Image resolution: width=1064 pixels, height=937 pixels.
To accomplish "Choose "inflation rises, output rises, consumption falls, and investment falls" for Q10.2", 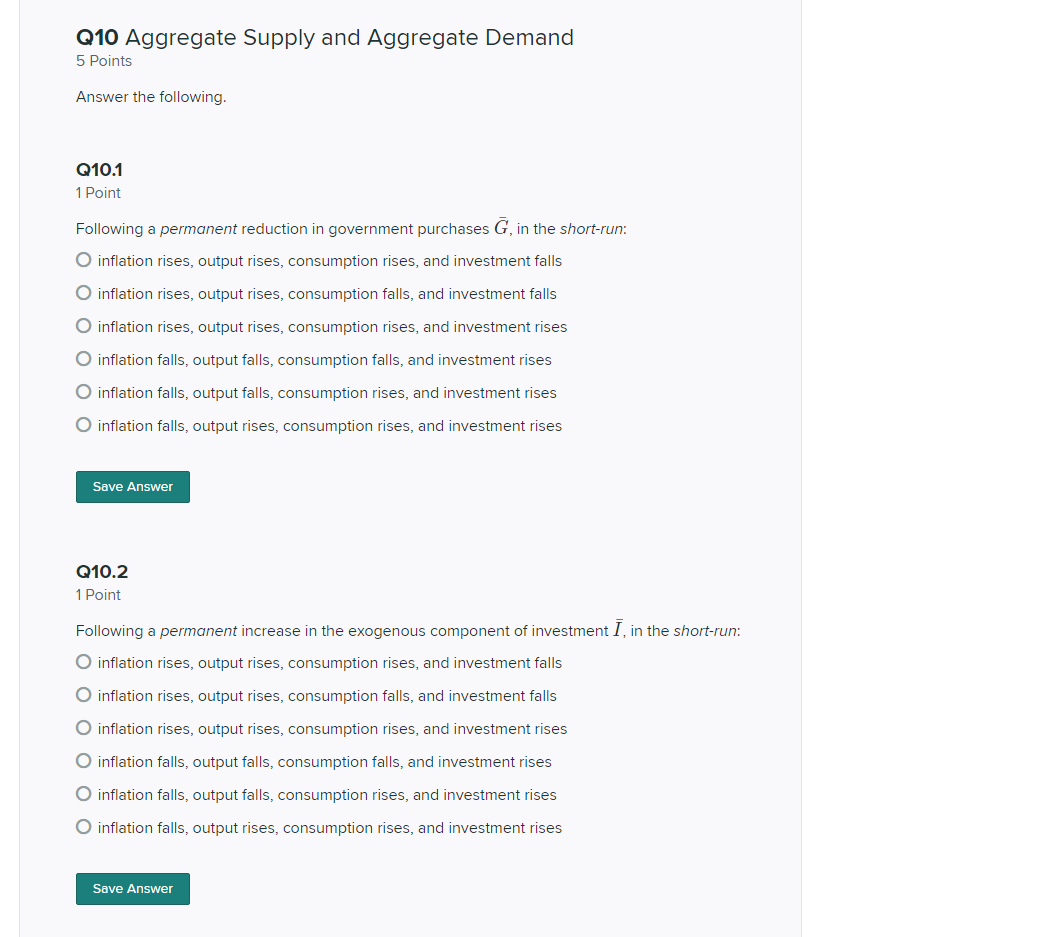I will pyautogui.click(x=84, y=694).
